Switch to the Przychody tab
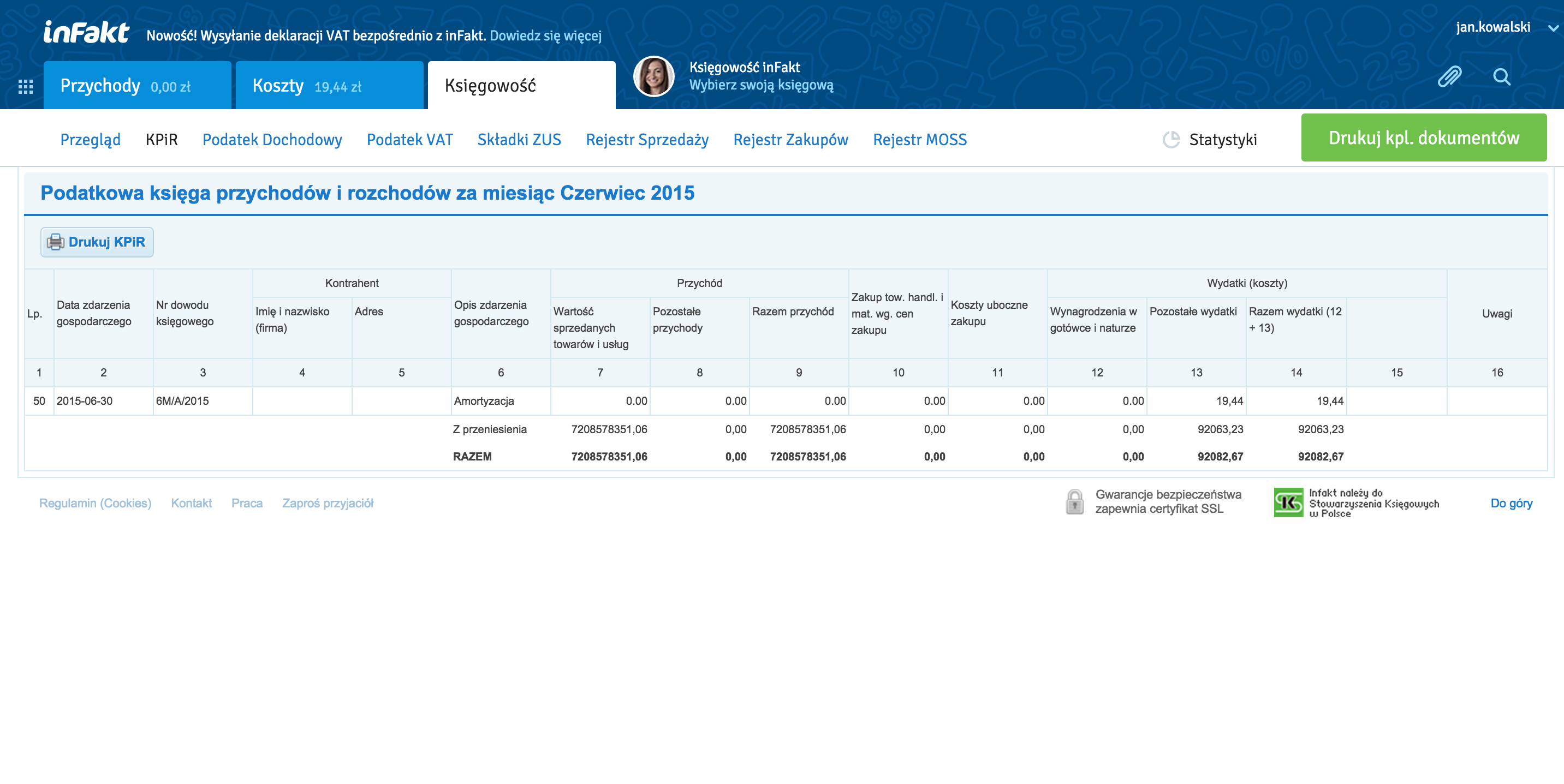Screen dimensions: 1564x784 pyautogui.click(x=137, y=86)
